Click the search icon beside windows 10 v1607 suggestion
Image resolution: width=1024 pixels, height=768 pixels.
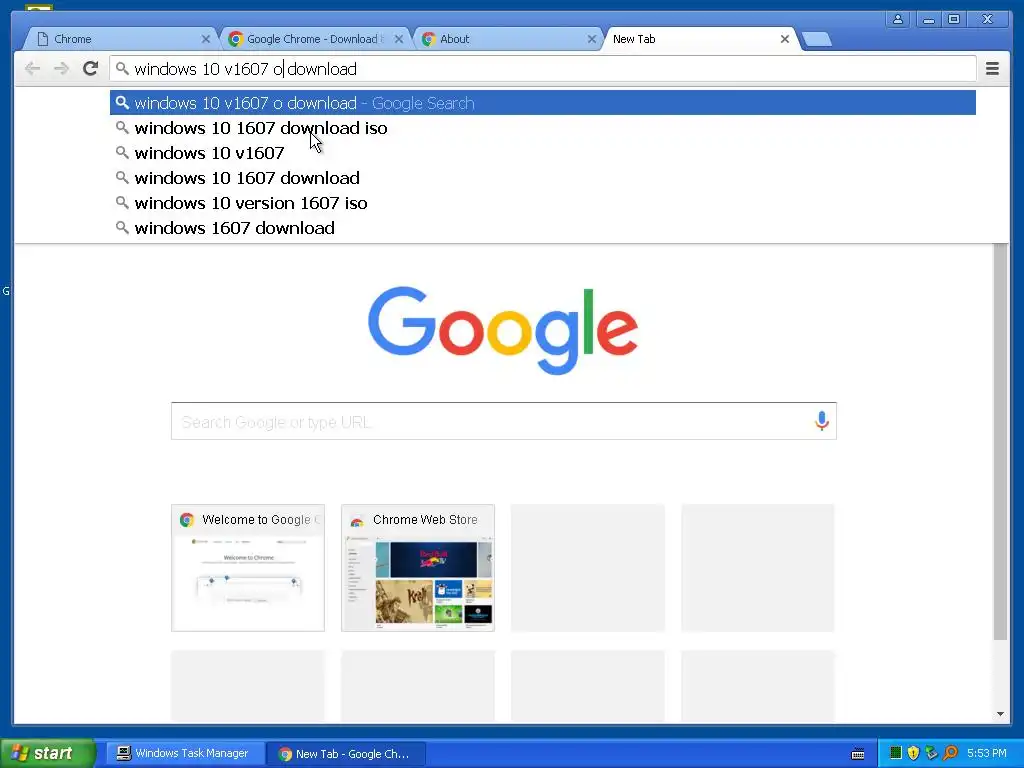pos(121,152)
